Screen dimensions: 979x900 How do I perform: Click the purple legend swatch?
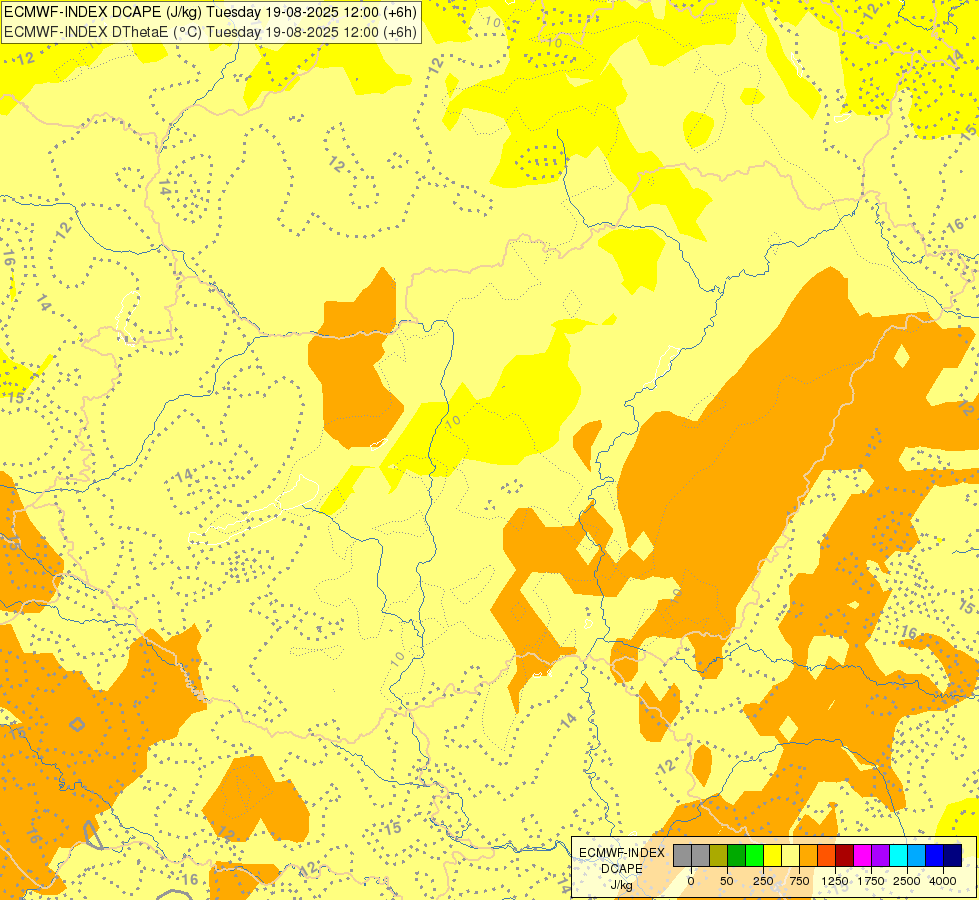(881, 856)
